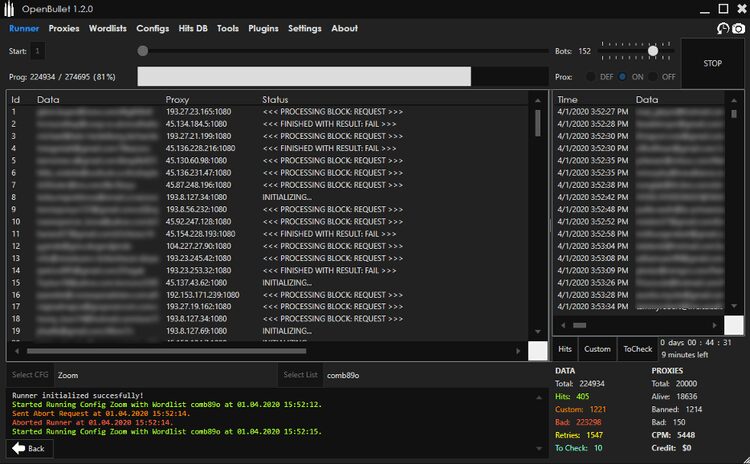Click the Select CFG button
This screenshot has height=464, width=750.
point(30,375)
